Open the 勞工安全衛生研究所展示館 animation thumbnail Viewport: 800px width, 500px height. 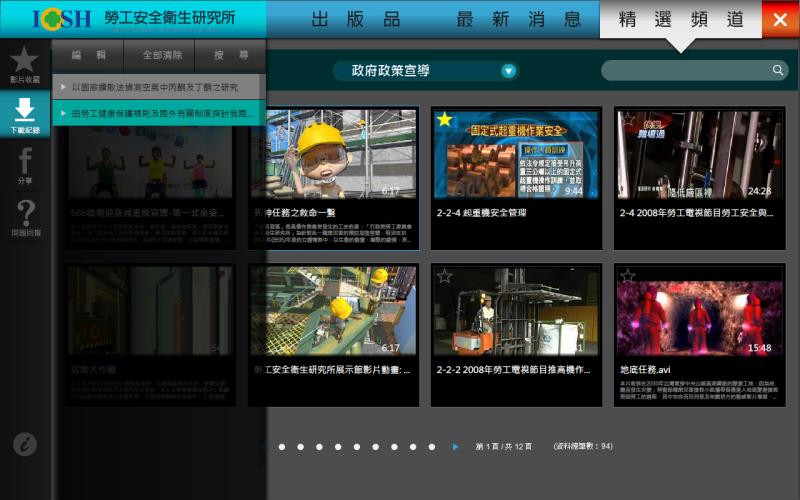pyautogui.click(x=334, y=311)
